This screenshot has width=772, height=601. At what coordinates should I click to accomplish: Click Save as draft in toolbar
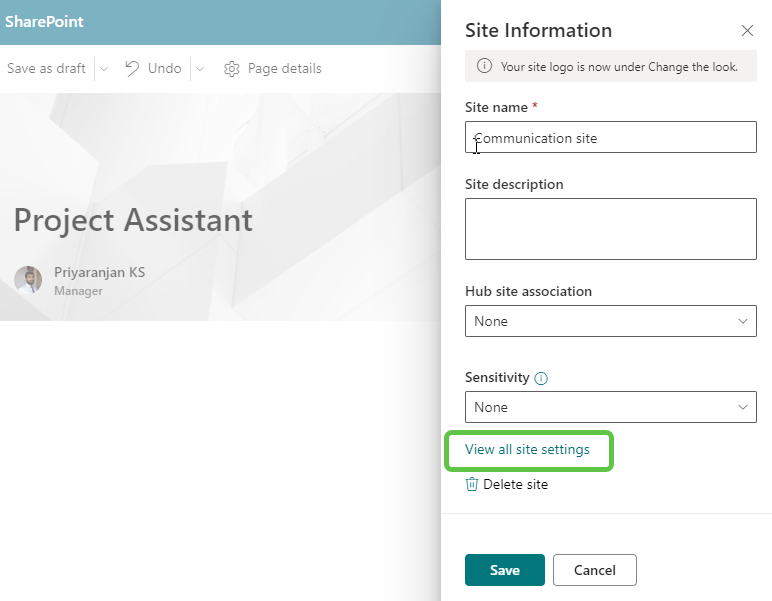46,69
